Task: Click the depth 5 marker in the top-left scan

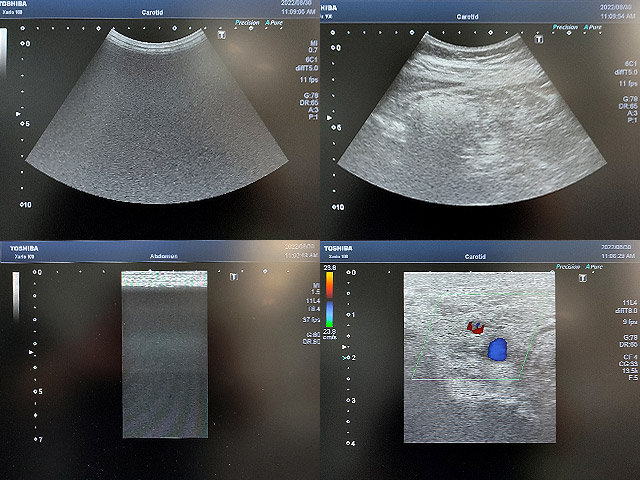Action: coord(28,124)
